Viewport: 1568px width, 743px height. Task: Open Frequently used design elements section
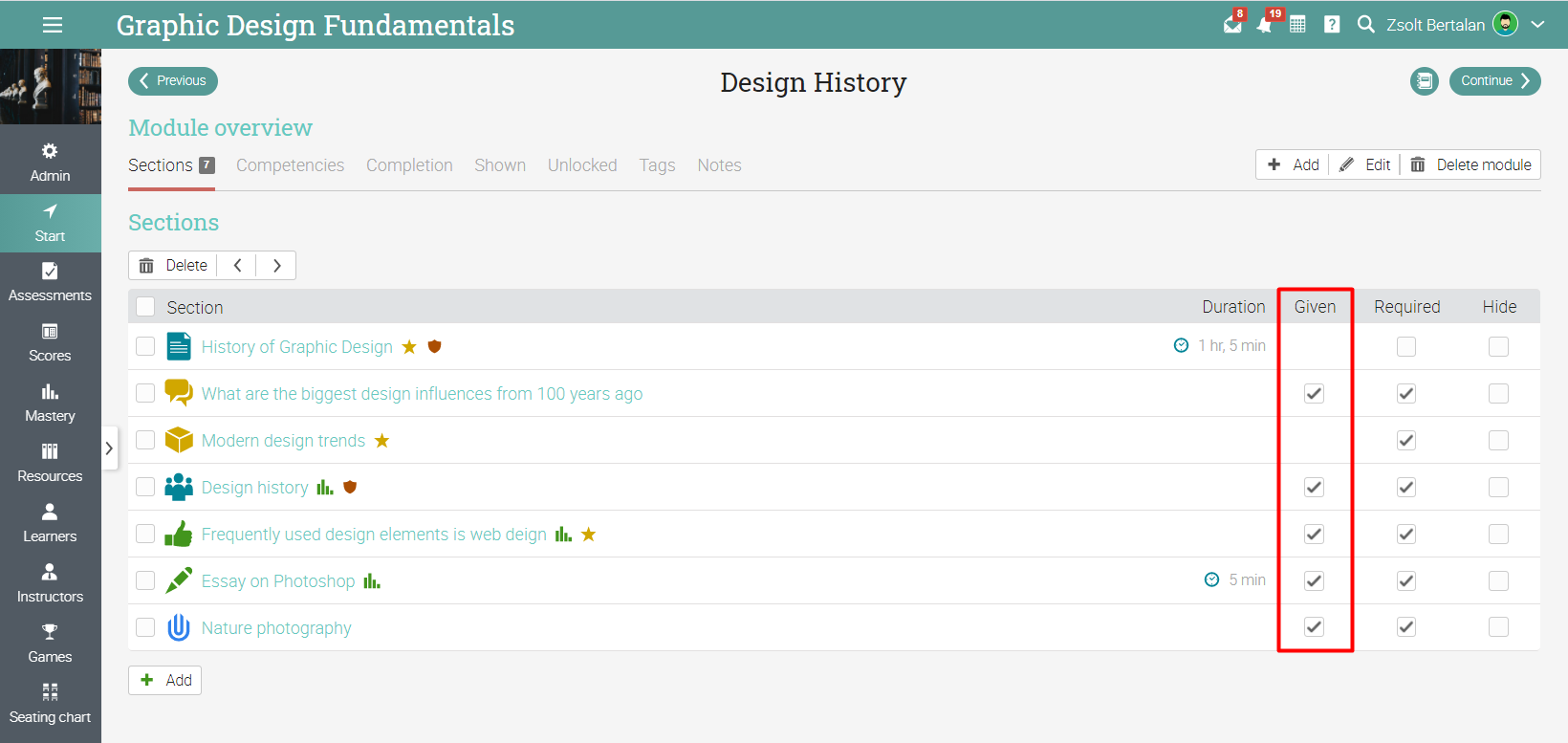coord(374,535)
